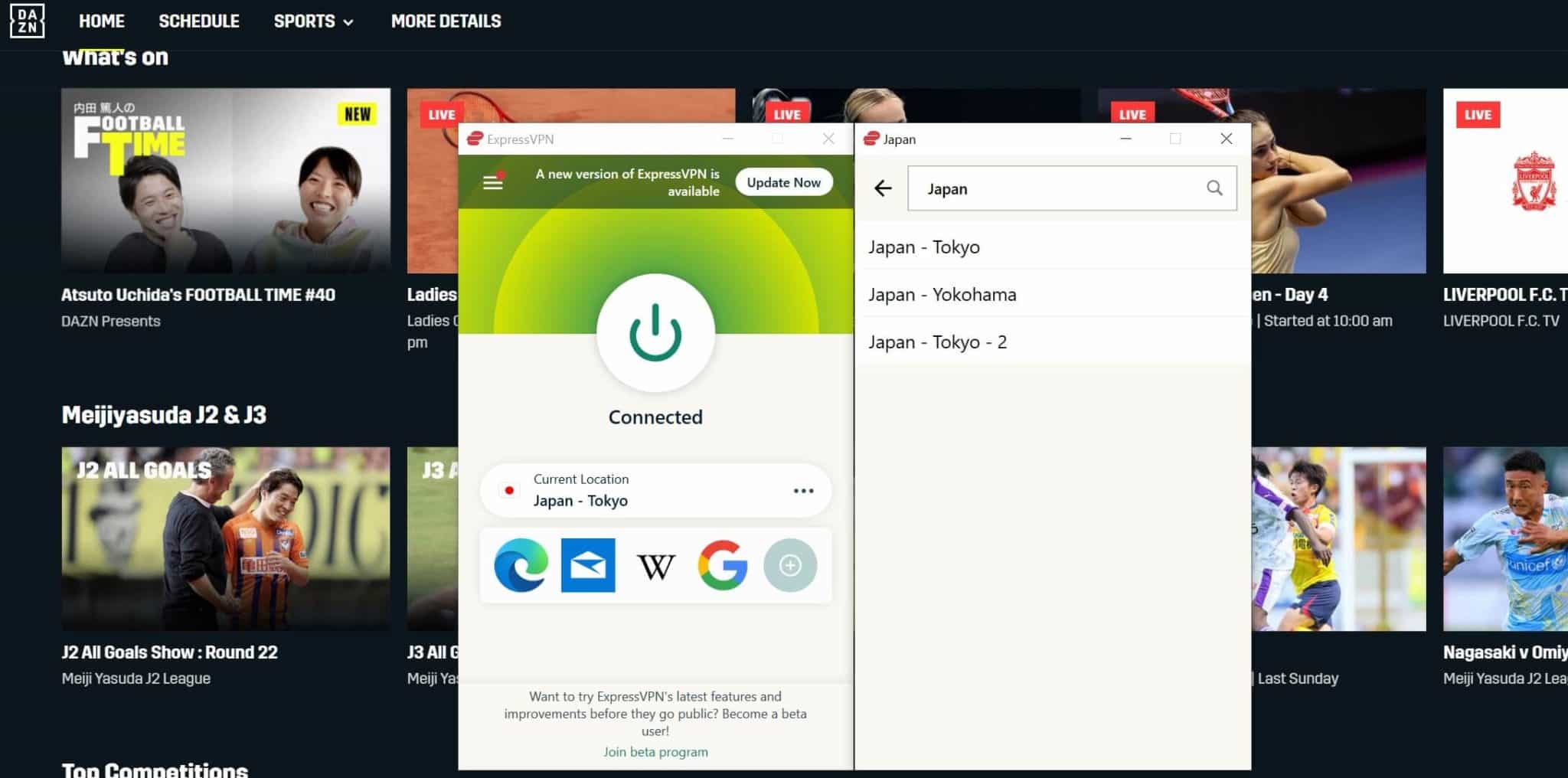Open the Microsoft Edge shortcut
Image resolution: width=1568 pixels, height=778 pixels.
pyautogui.click(x=521, y=566)
